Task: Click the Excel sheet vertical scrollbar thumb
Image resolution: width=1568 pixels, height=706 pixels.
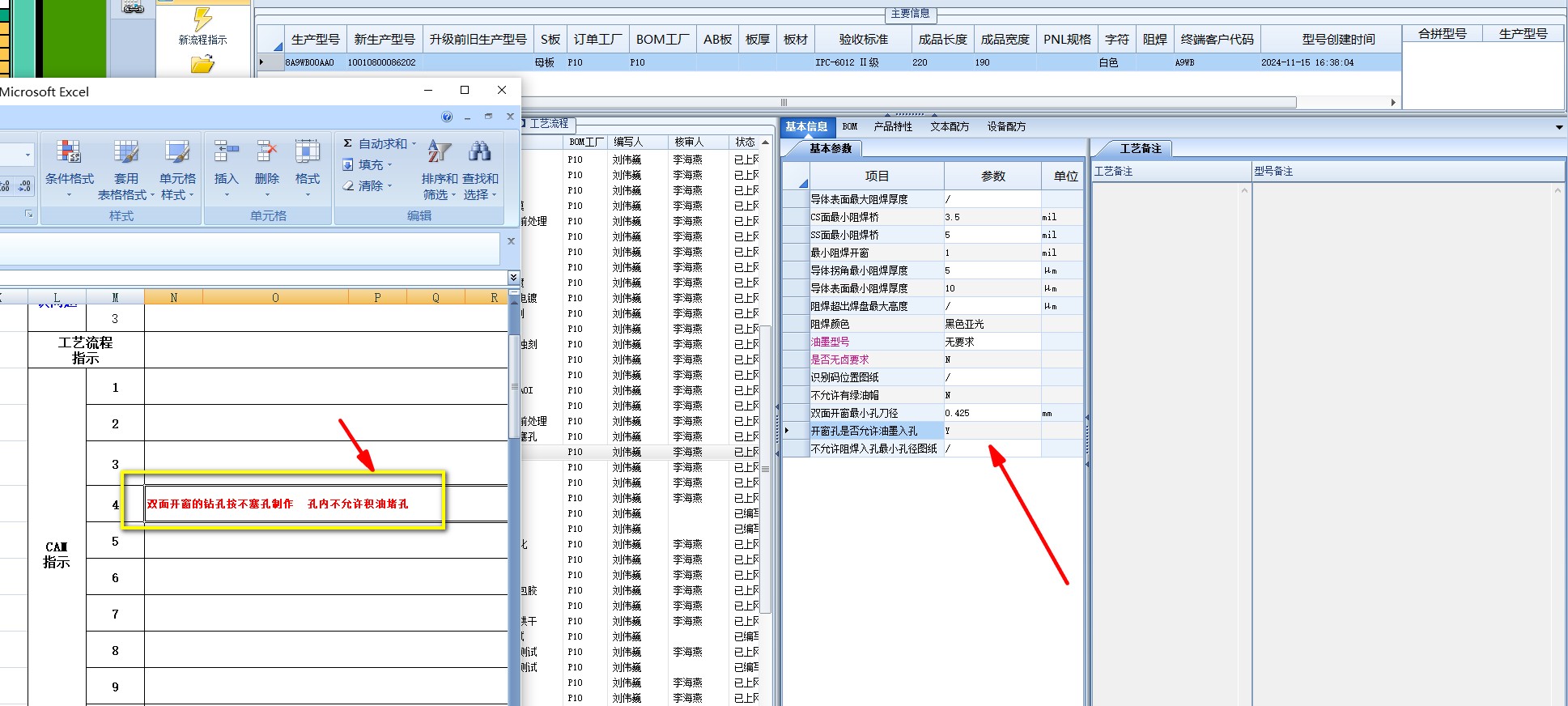Action: click(513, 387)
